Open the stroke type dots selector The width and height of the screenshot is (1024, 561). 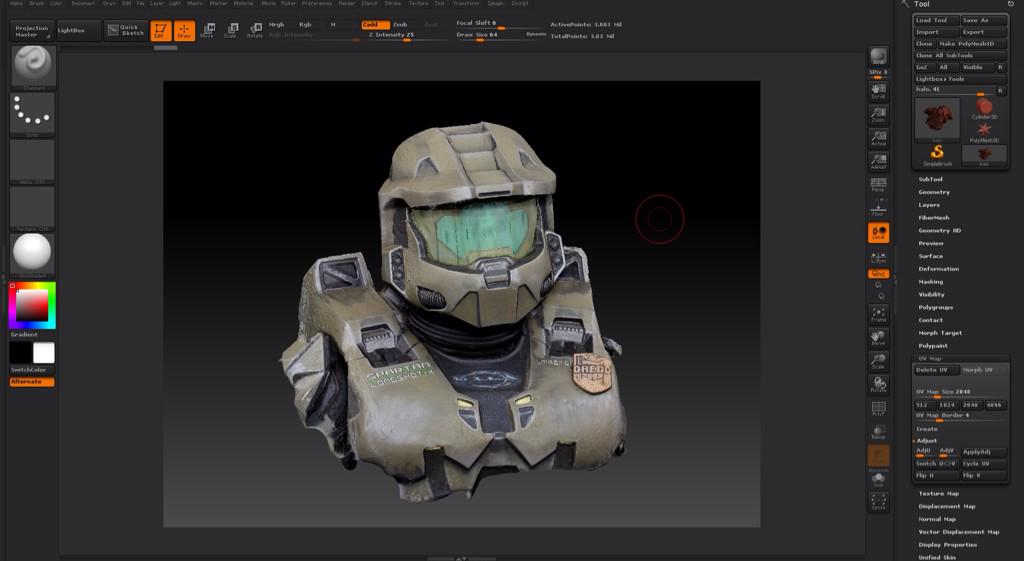(x=33, y=114)
